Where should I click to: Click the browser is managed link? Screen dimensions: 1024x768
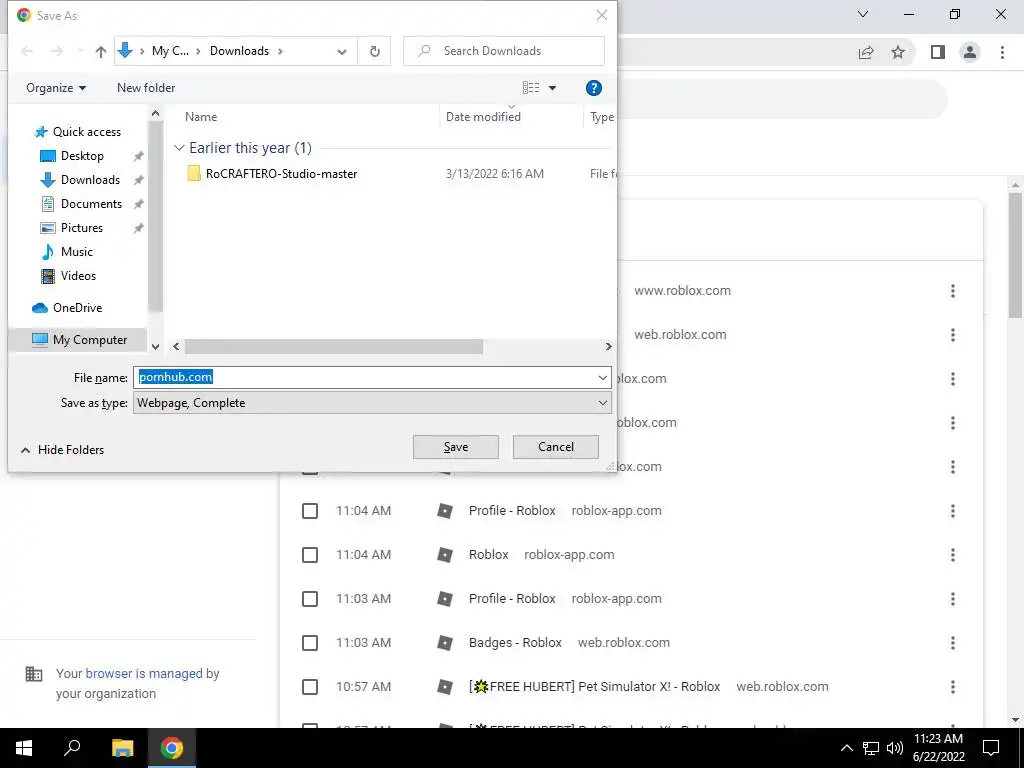tap(144, 673)
